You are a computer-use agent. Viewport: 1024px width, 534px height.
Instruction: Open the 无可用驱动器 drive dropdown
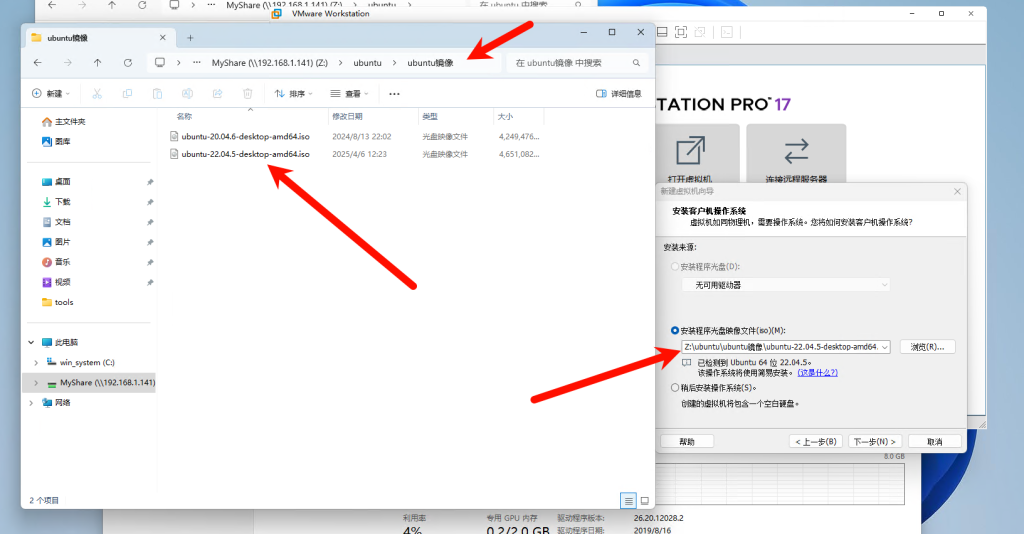786,285
